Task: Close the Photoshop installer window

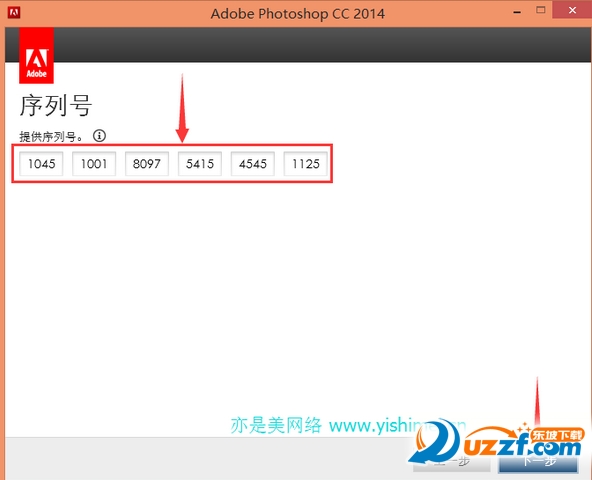Action: click(572, 10)
